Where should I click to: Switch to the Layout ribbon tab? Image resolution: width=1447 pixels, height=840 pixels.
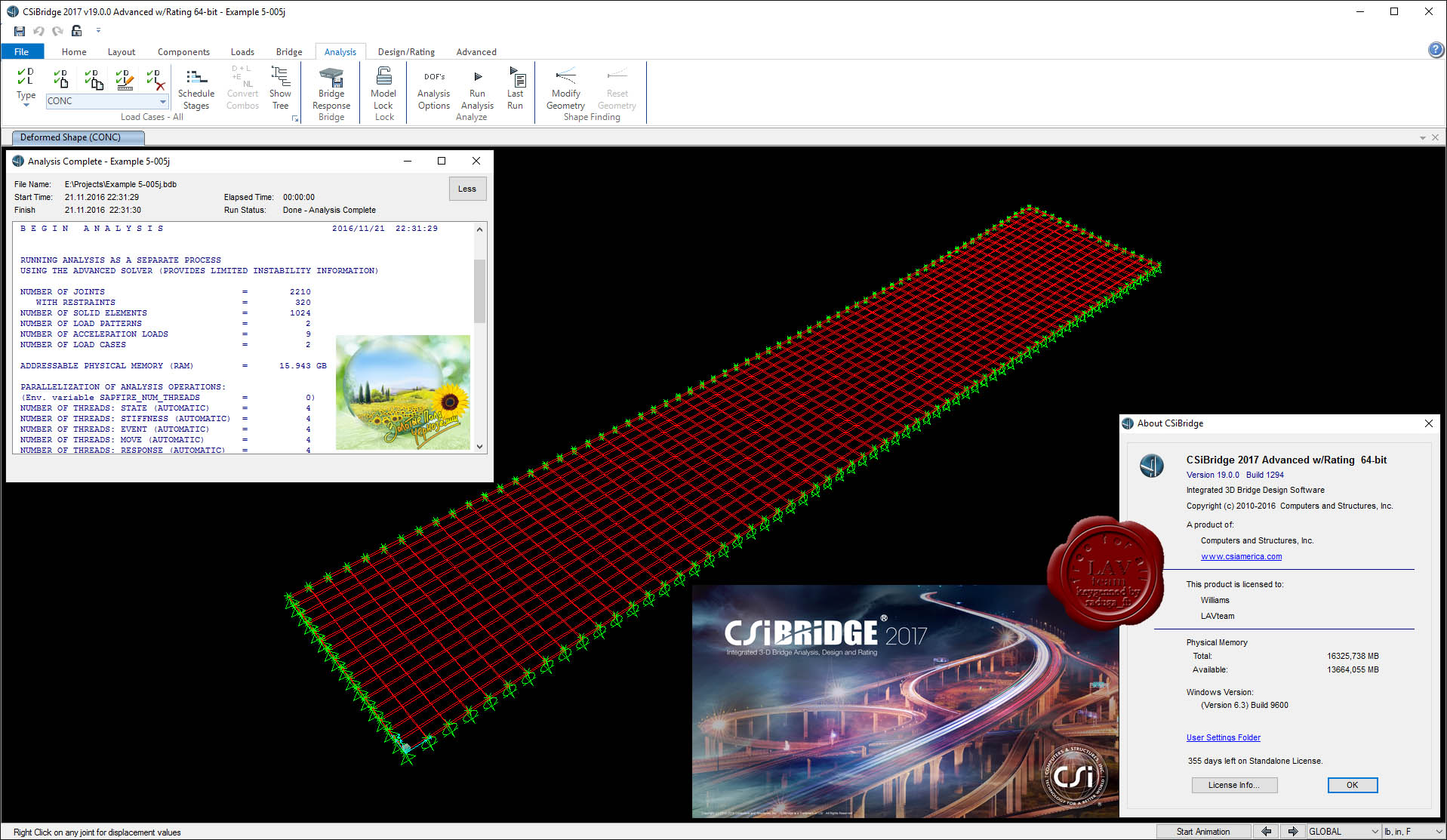pyautogui.click(x=122, y=51)
